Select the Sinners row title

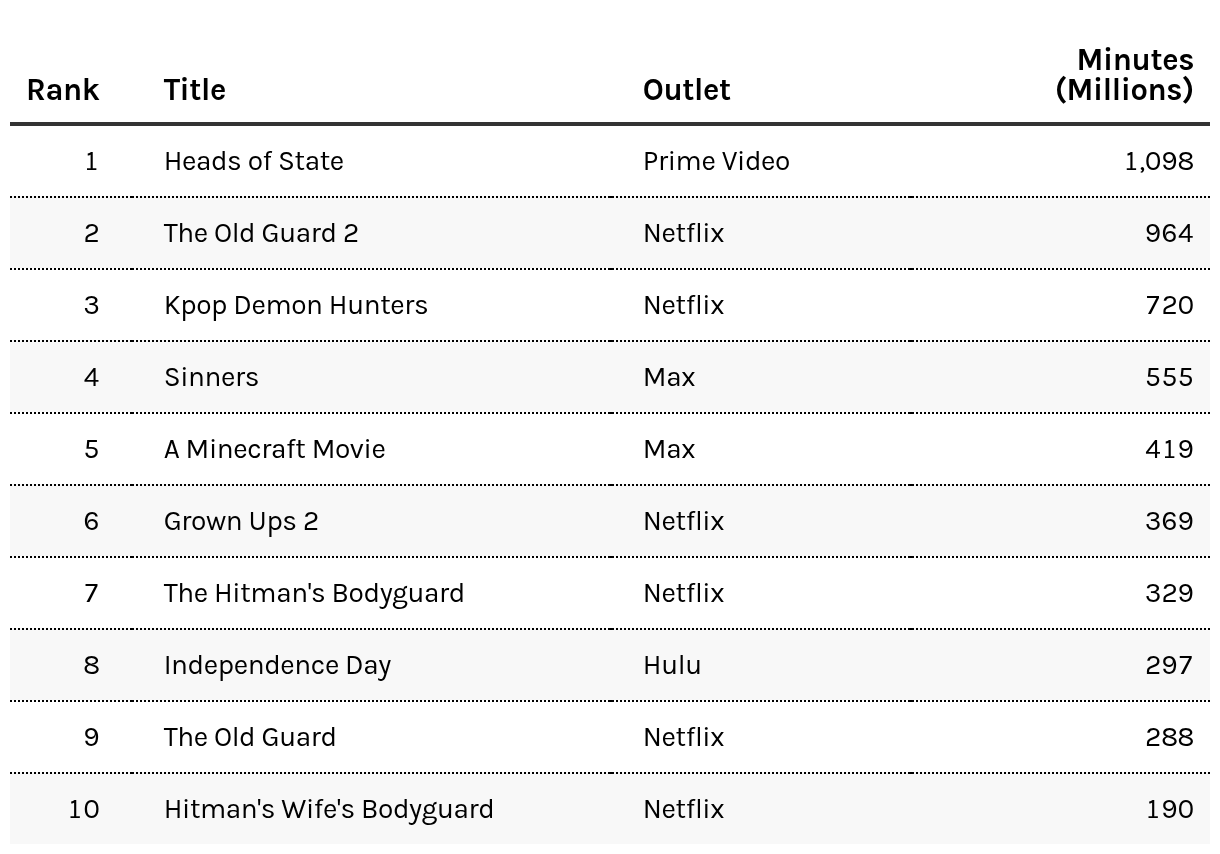(x=211, y=377)
